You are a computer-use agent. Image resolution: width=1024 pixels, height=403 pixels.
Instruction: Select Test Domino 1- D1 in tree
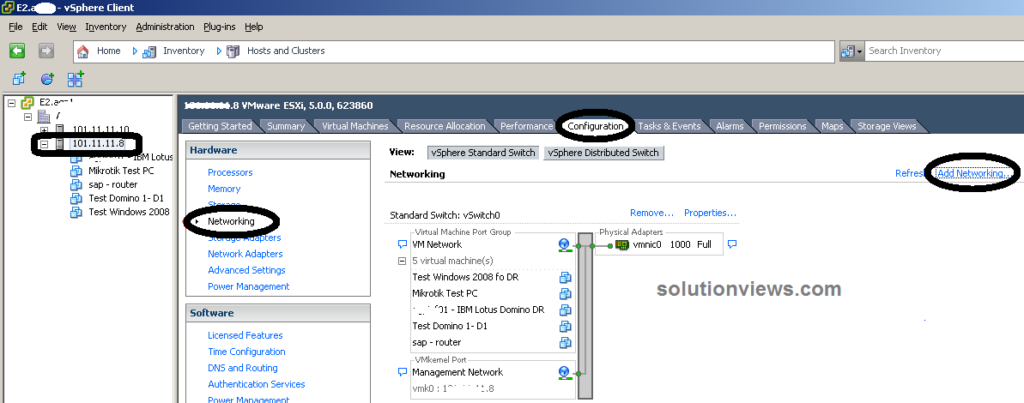(x=125, y=198)
